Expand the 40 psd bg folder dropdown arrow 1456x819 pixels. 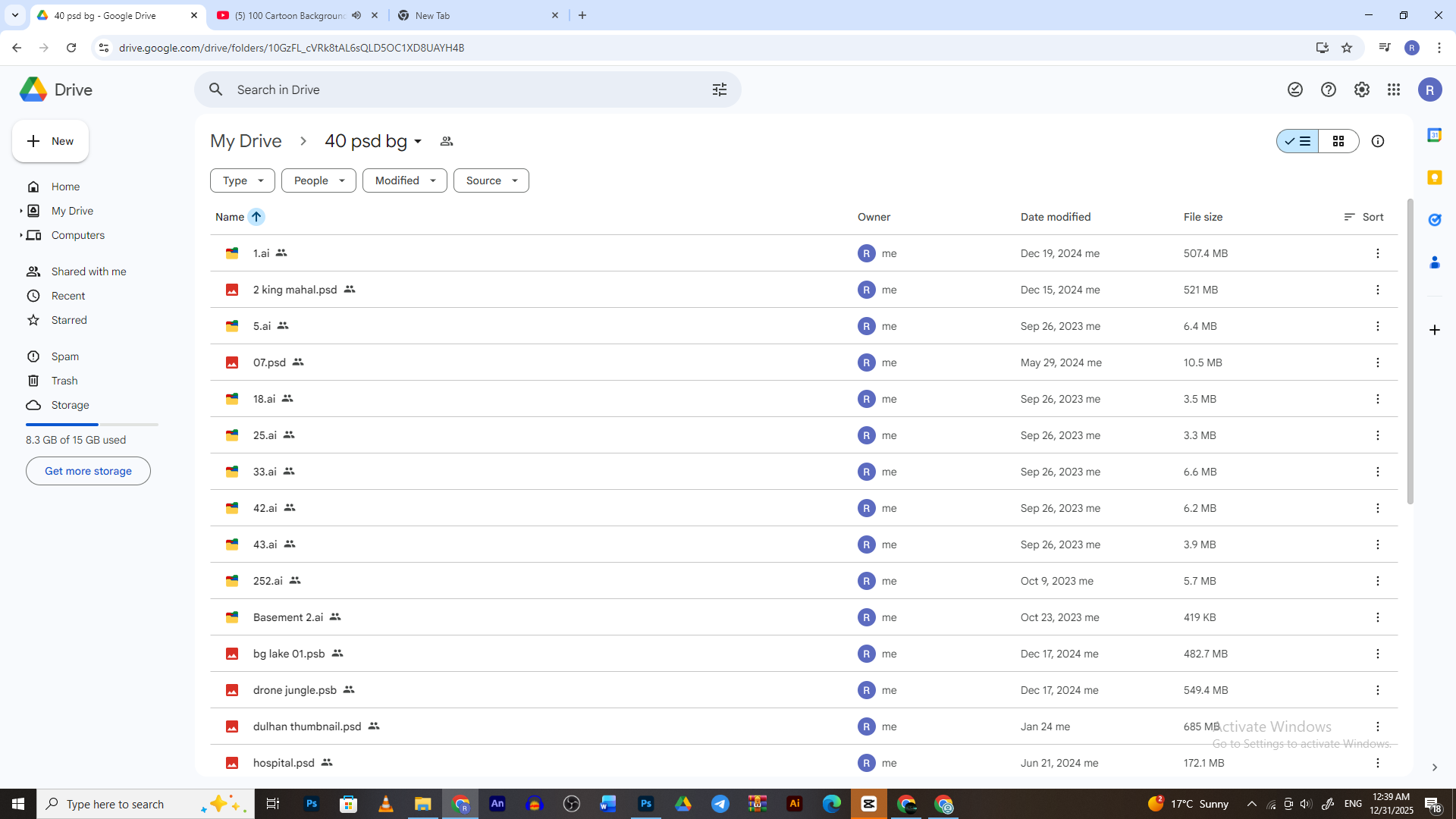[418, 142]
